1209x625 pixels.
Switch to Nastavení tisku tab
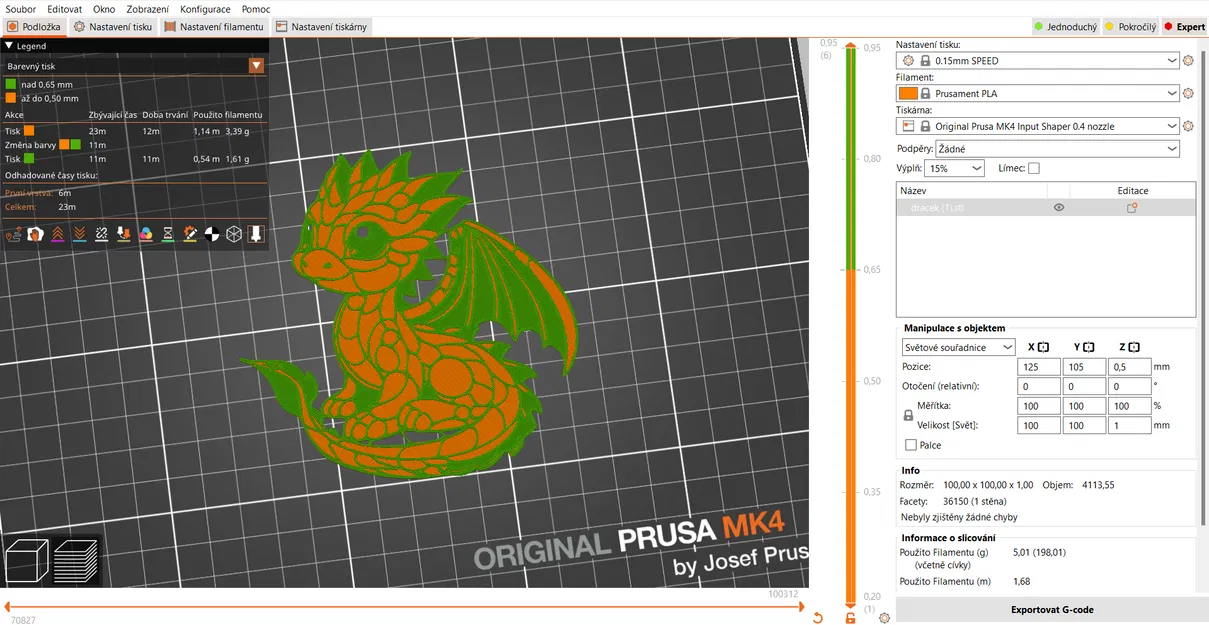[113, 27]
